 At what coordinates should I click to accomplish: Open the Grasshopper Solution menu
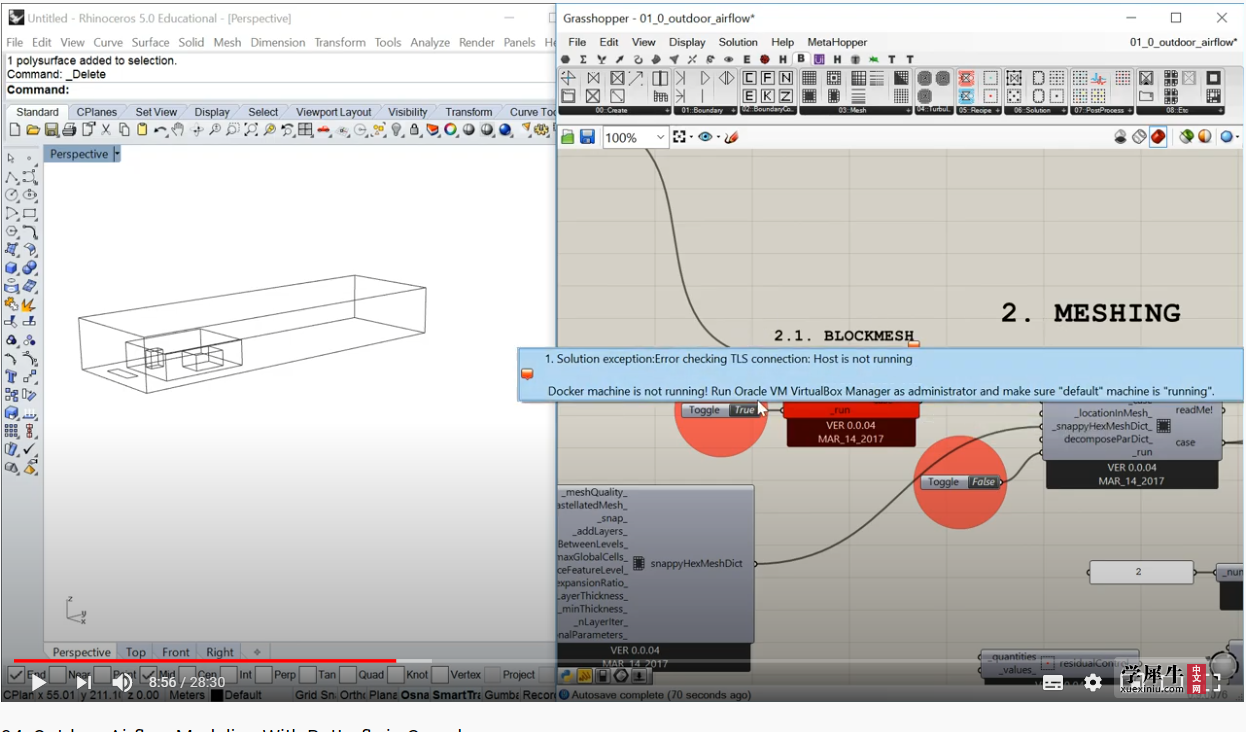tap(738, 42)
